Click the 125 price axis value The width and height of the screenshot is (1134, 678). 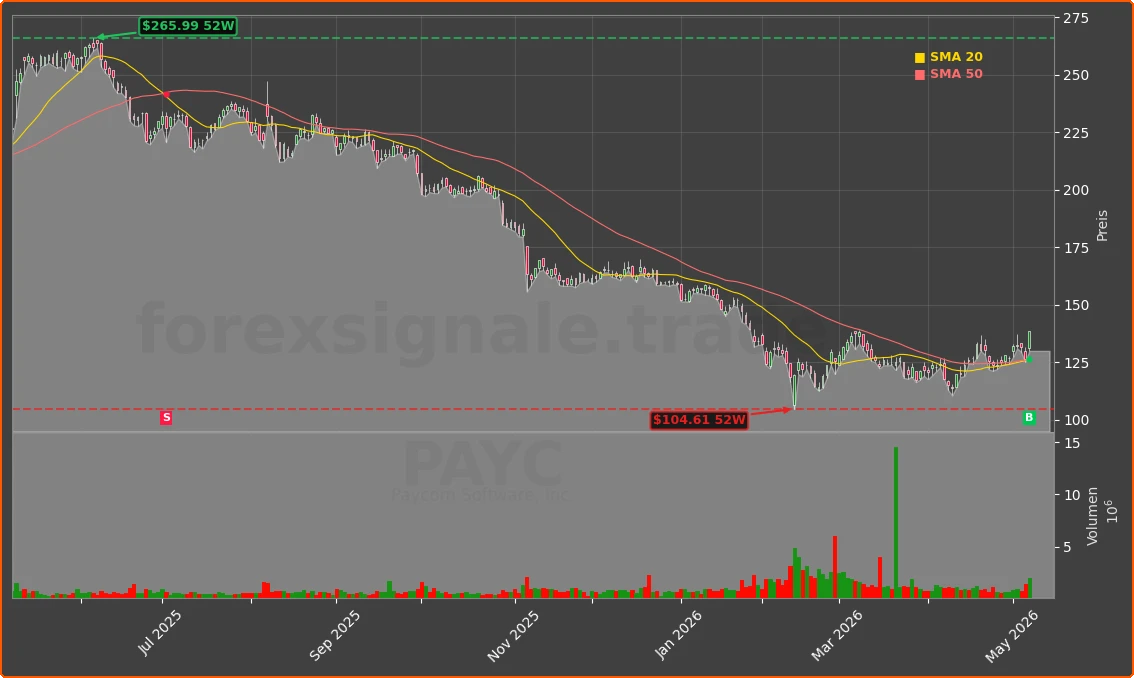pyautogui.click(x=1075, y=363)
